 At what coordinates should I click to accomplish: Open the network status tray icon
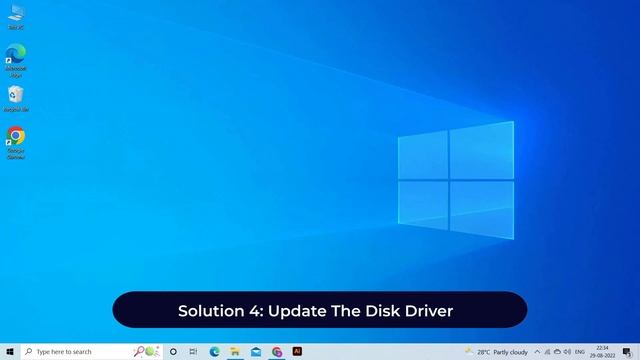[x=547, y=352]
